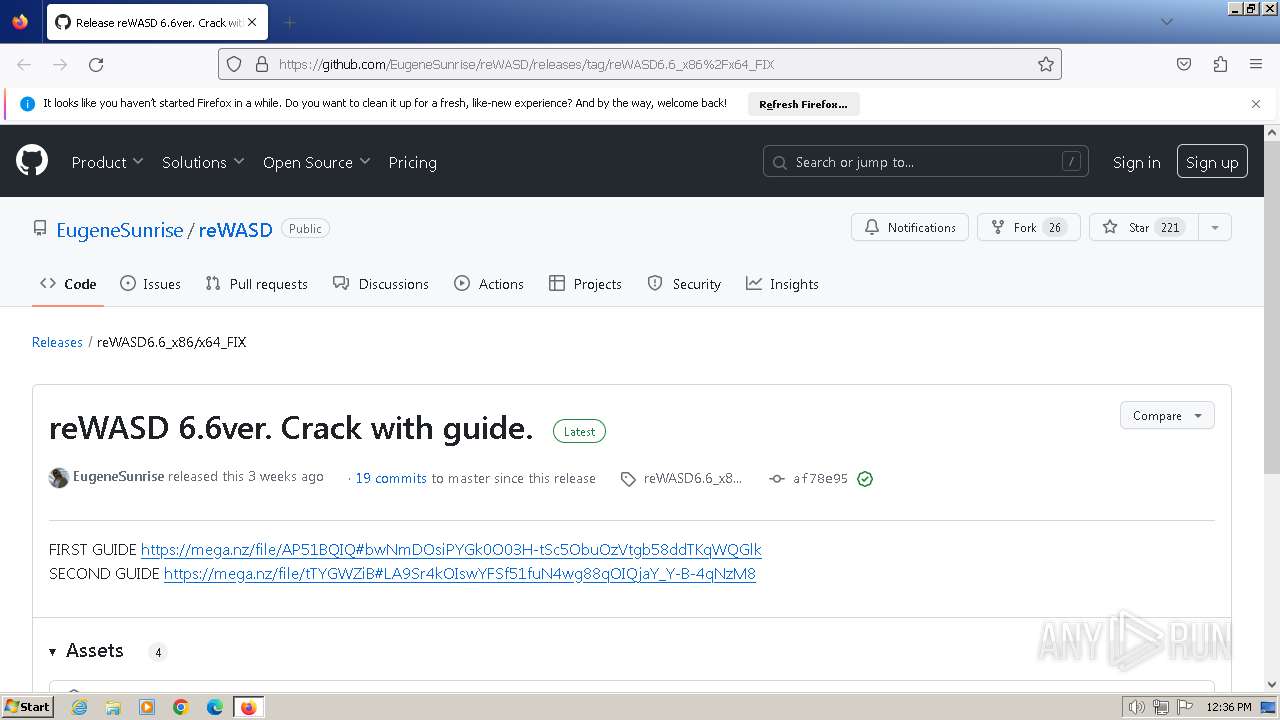This screenshot has height=720, width=1280.
Task: Switch to the Projects tab
Action: point(586,284)
